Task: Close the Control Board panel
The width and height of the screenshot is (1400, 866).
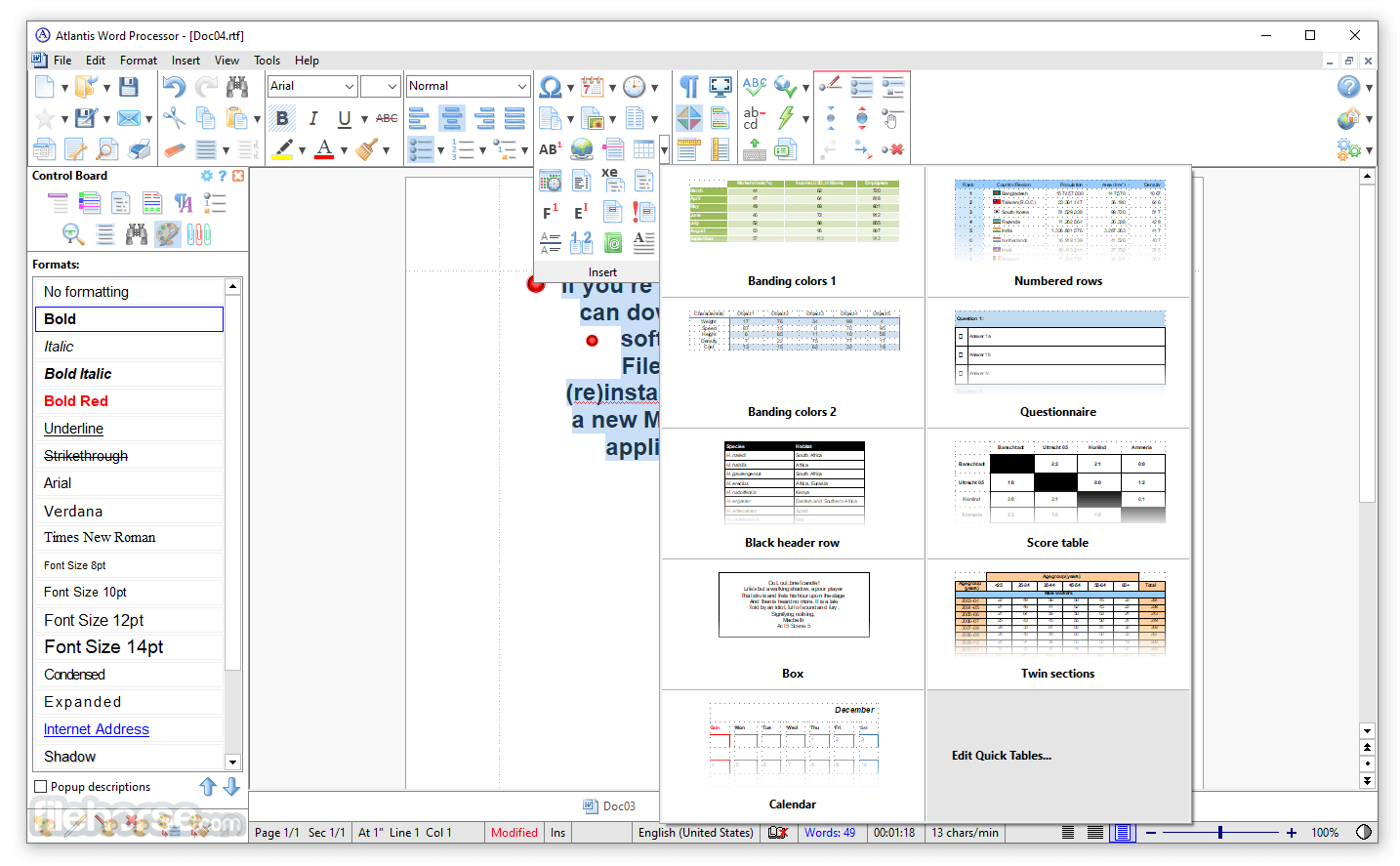Action: point(238,176)
